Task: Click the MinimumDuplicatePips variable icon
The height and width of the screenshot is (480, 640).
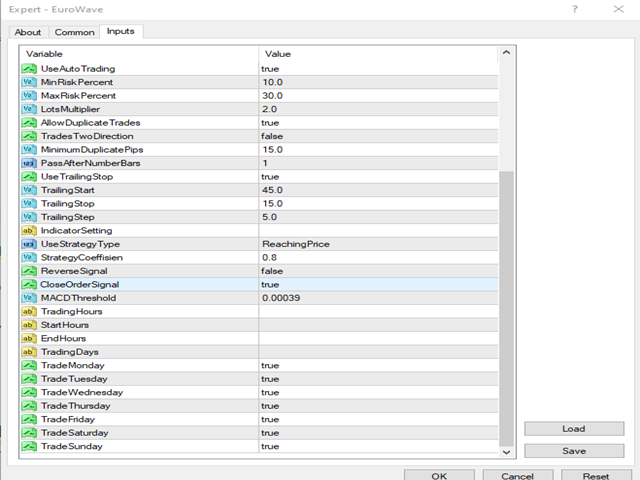Action: [29, 149]
